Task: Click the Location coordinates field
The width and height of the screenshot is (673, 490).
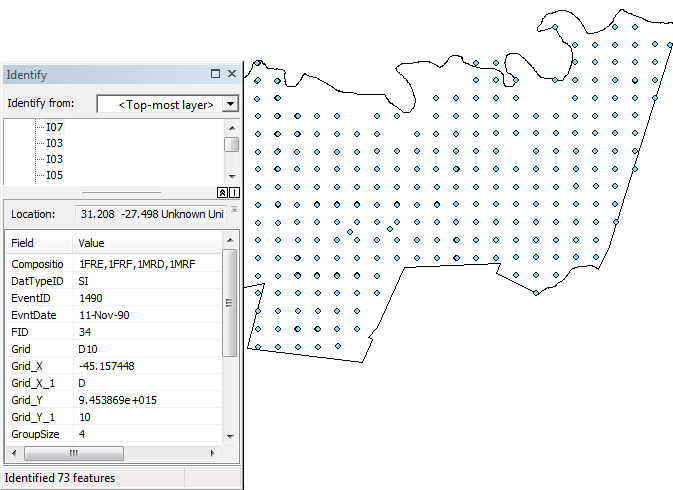Action: 152,214
